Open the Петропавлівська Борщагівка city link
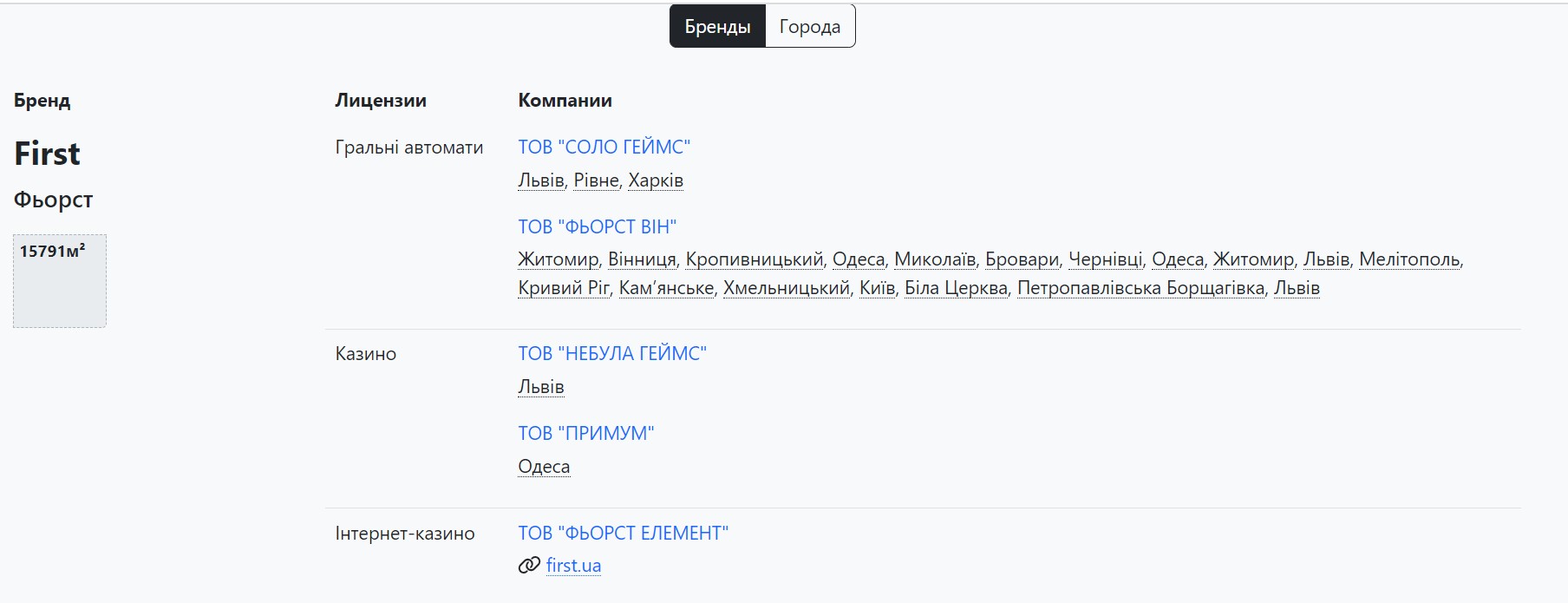Viewport: 1568px width, 603px height. click(x=1140, y=288)
